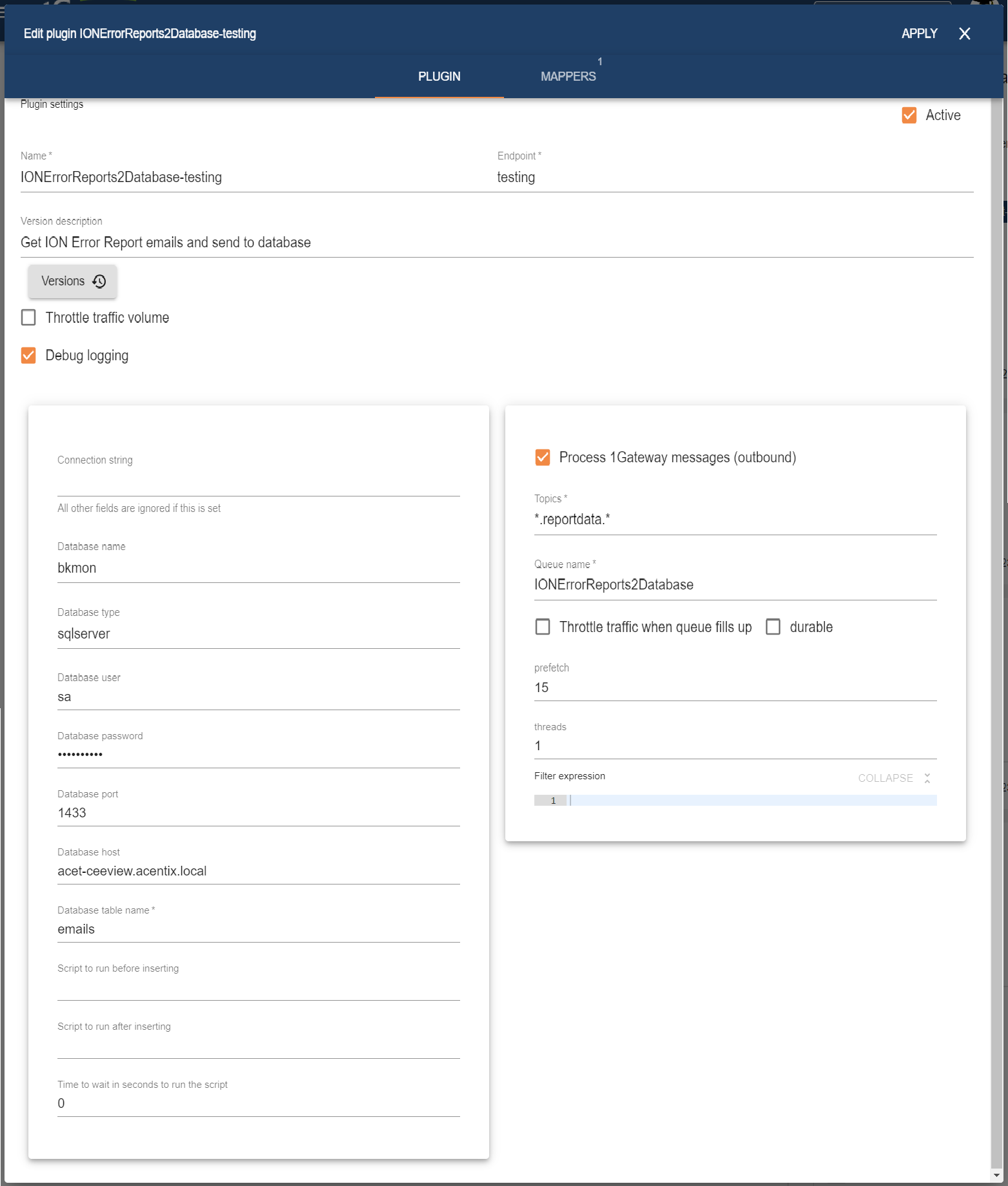Toggle Process 1Gateway messages outbound

(x=543, y=458)
